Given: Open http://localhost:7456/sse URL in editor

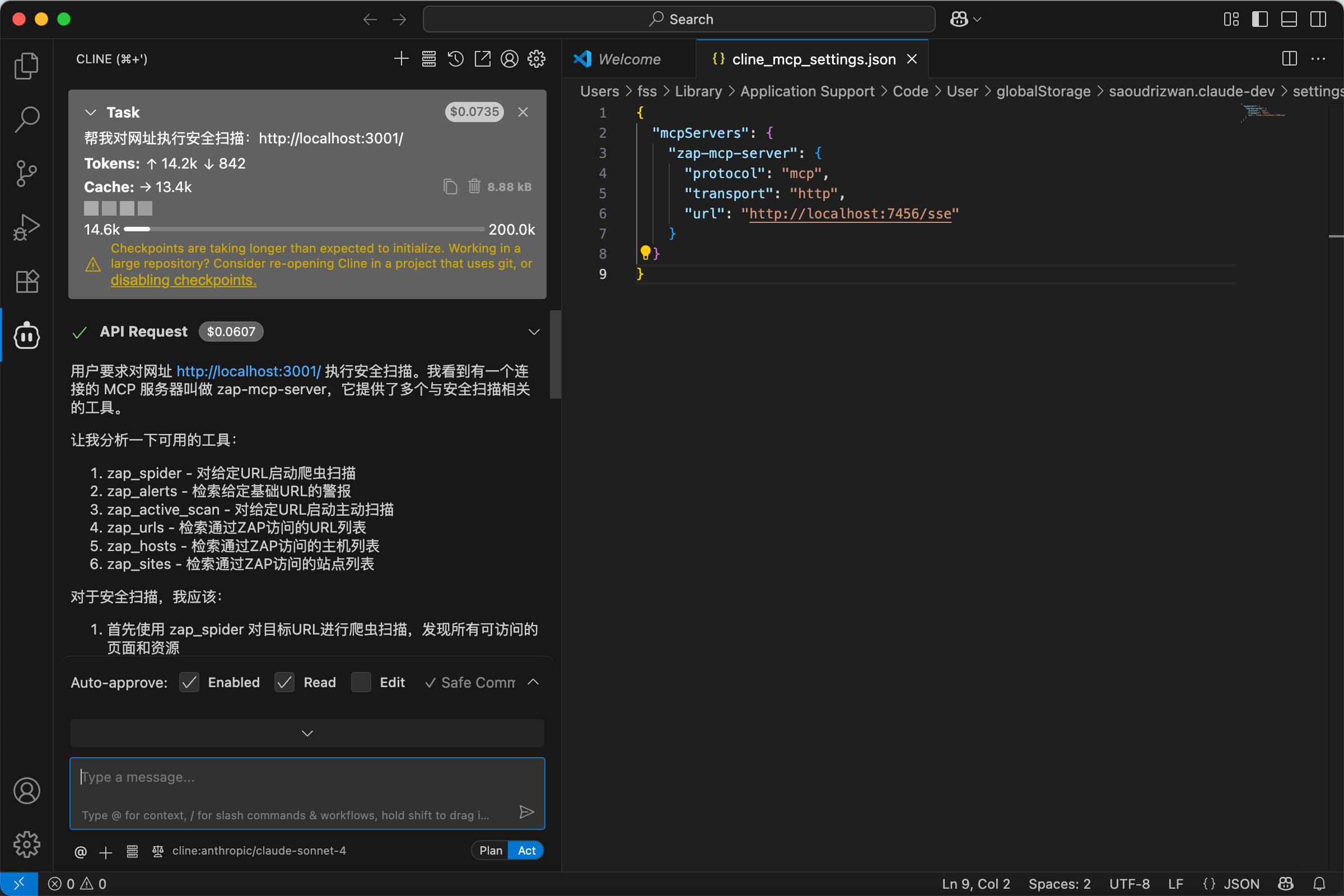Looking at the screenshot, I should [850, 214].
